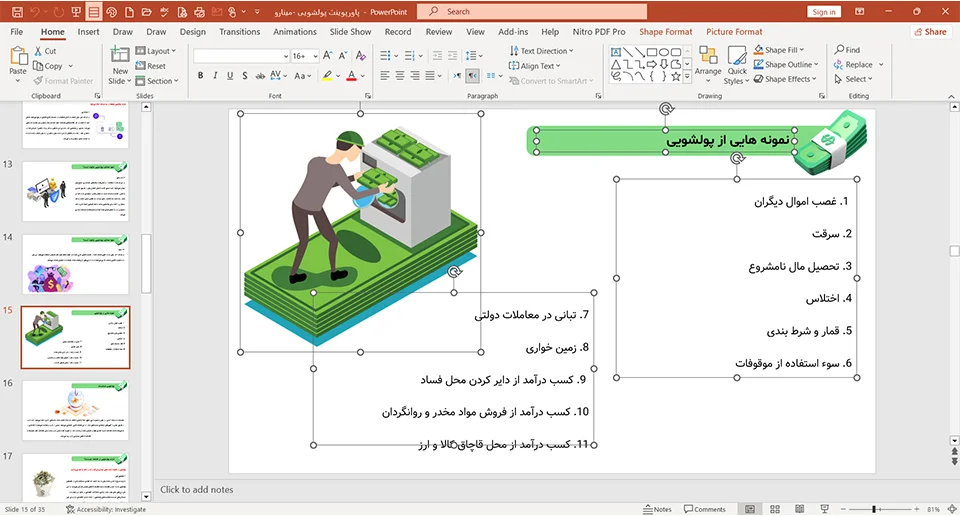This screenshot has width=960, height=516.
Task: Insert a New Slide
Action: [x=119, y=65]
